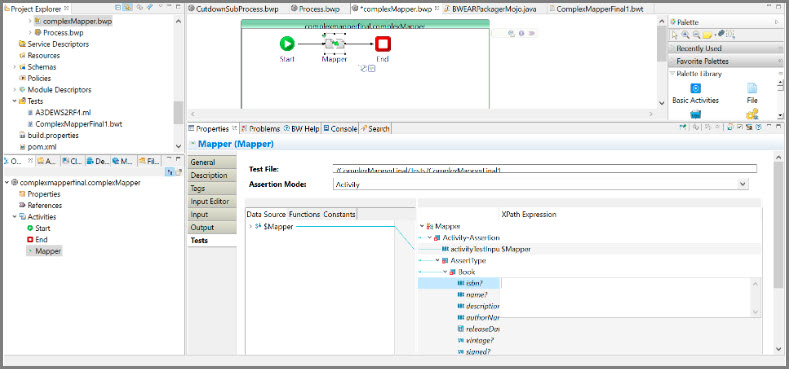The width and height of the screenshot is (789, 369).
Task: Open the Console view tab
Action: pos(340,129)
